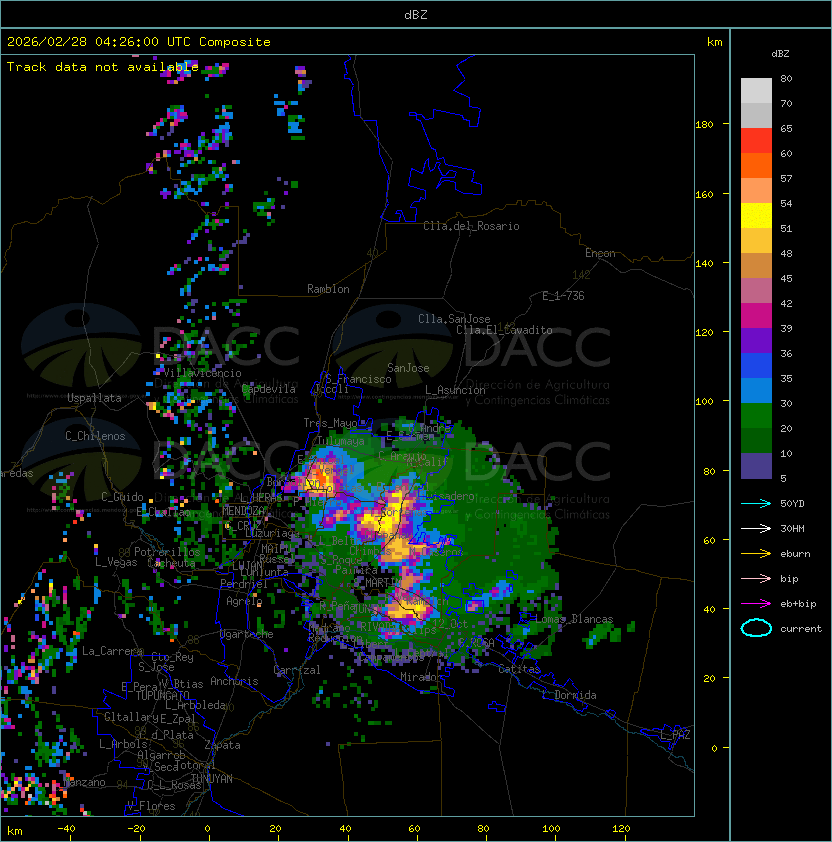832x842 pixels.
Task: Click the cyan 50YD arrow in legend
Action: pyautogui.click(x=756, y=503)
